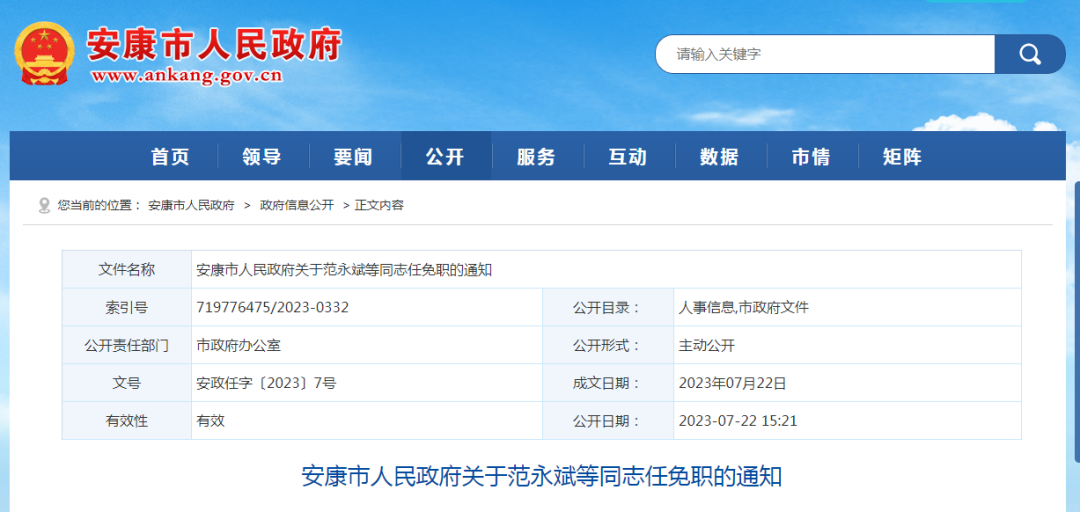Image resolution: width=1080 pixels, height=512 pixels.
Task: Switch to the 互动 section
Action: click(628, 157)
